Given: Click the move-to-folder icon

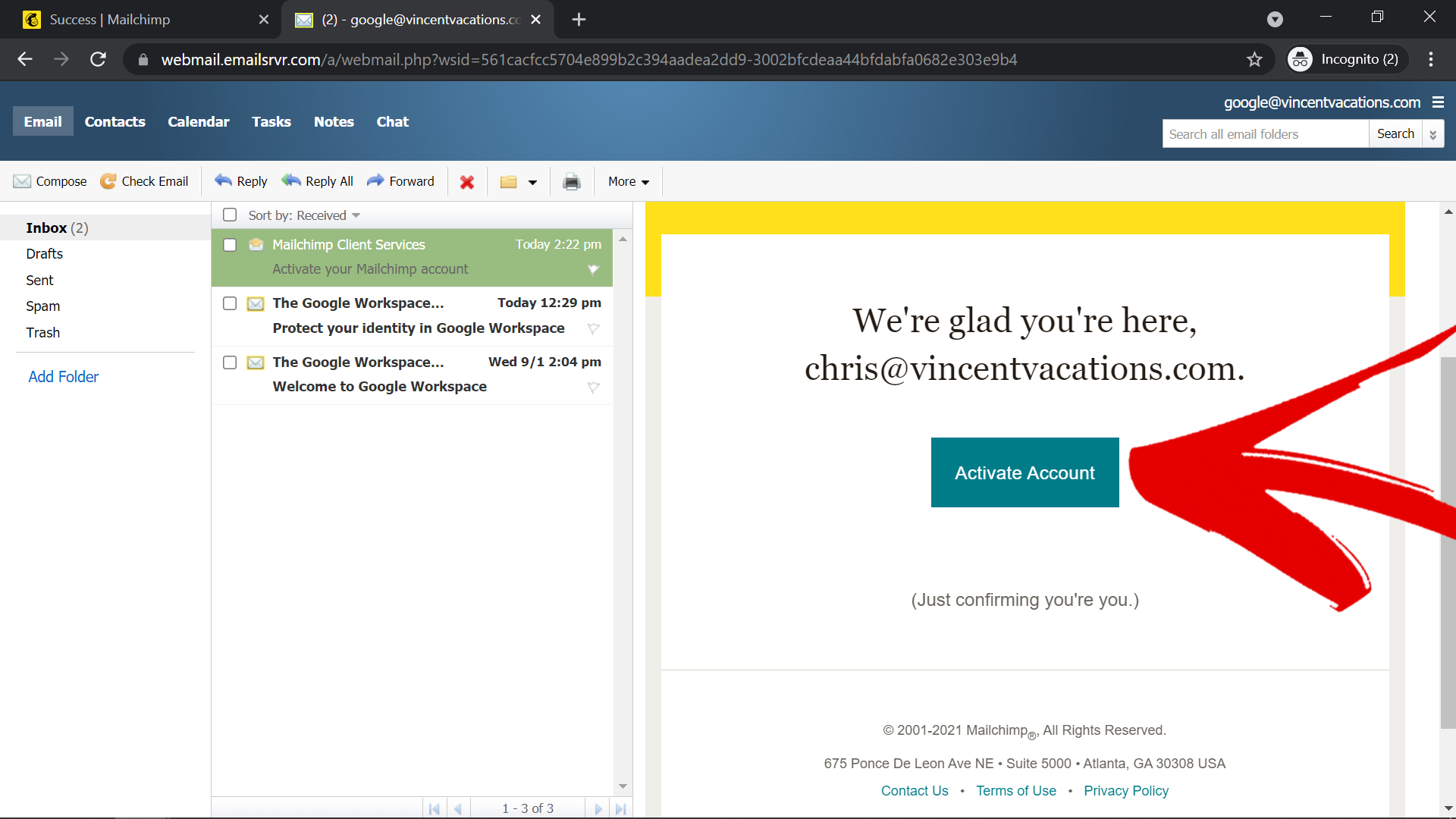Looking at the screenshot, I should 508,182.
